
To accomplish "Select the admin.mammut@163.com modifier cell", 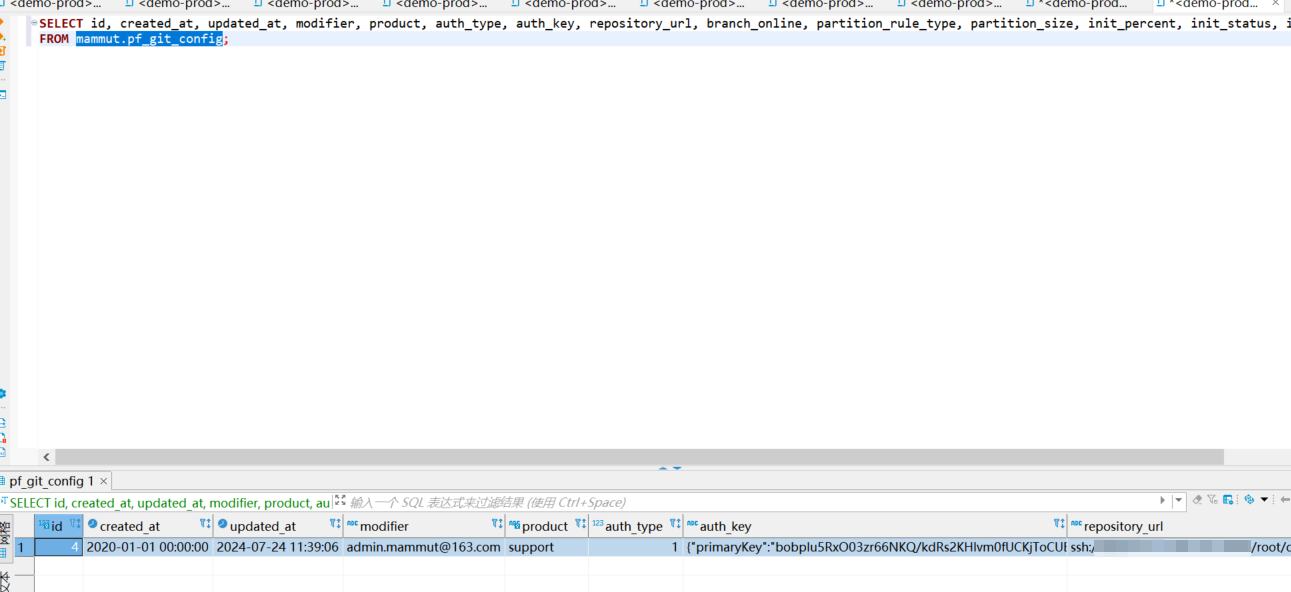I will (x=423, y=547).
